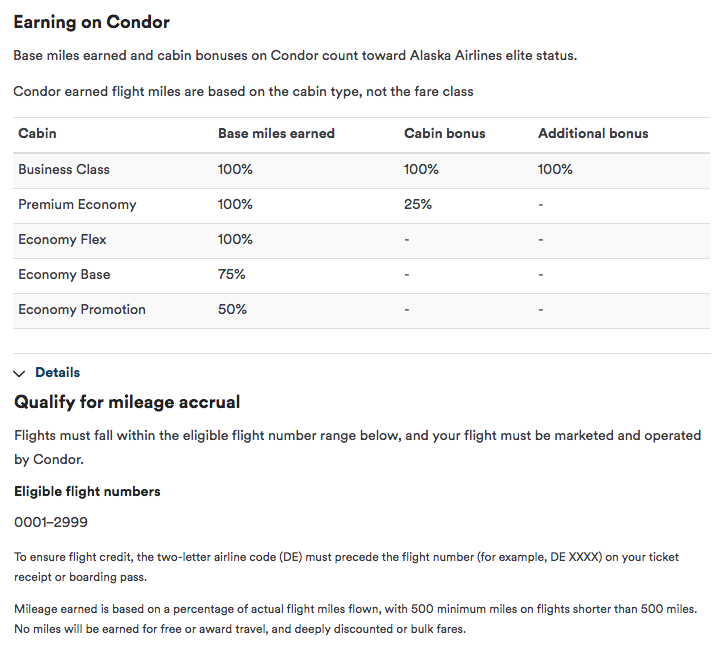719x645 pixels.
Task: Click the Details disclosure label
Action: (57, 372)
